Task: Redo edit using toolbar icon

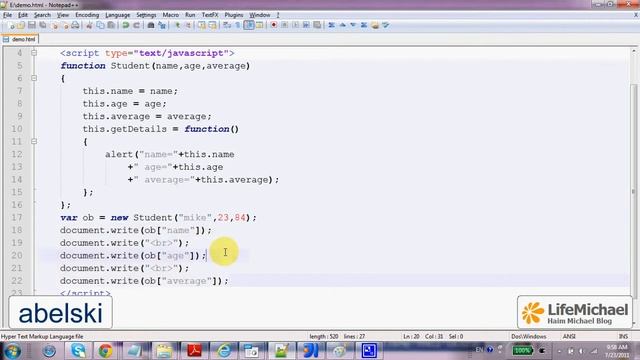Action: 137,25
